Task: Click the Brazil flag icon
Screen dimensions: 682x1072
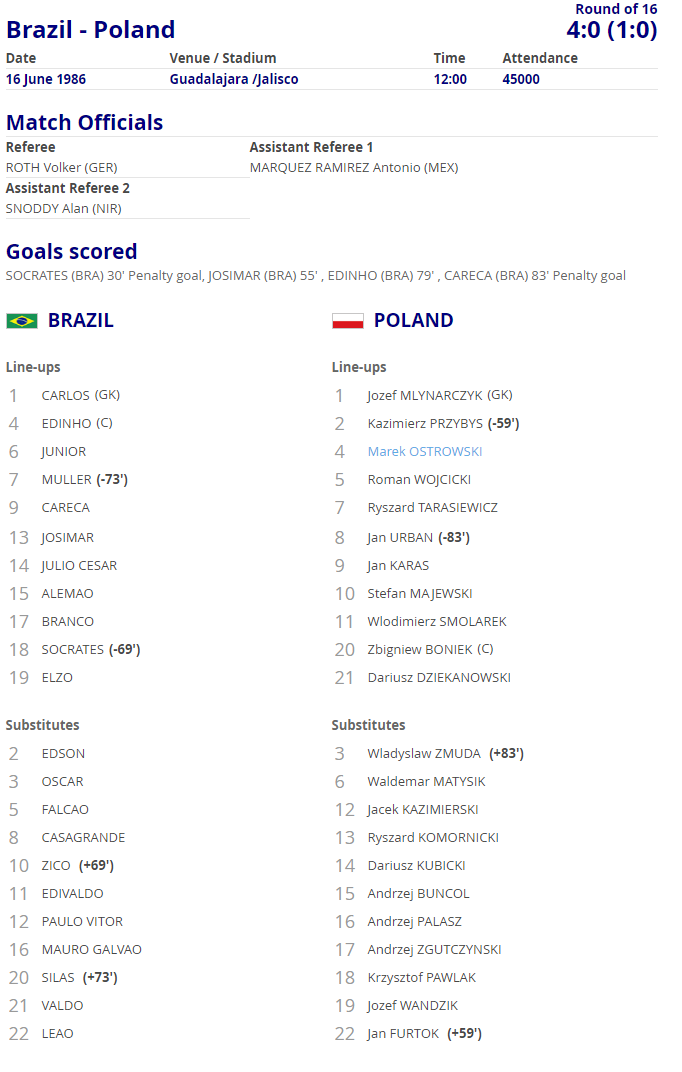Action: click(x=22, y=321)
